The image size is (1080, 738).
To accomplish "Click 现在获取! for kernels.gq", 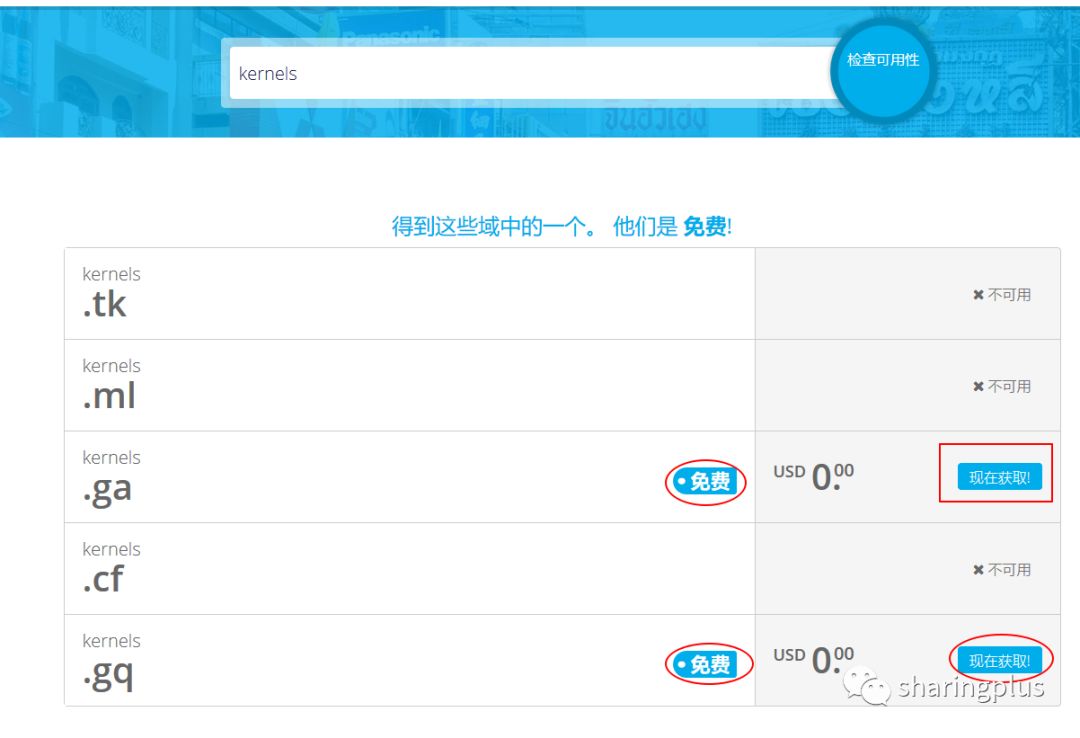I will [999, 661].
